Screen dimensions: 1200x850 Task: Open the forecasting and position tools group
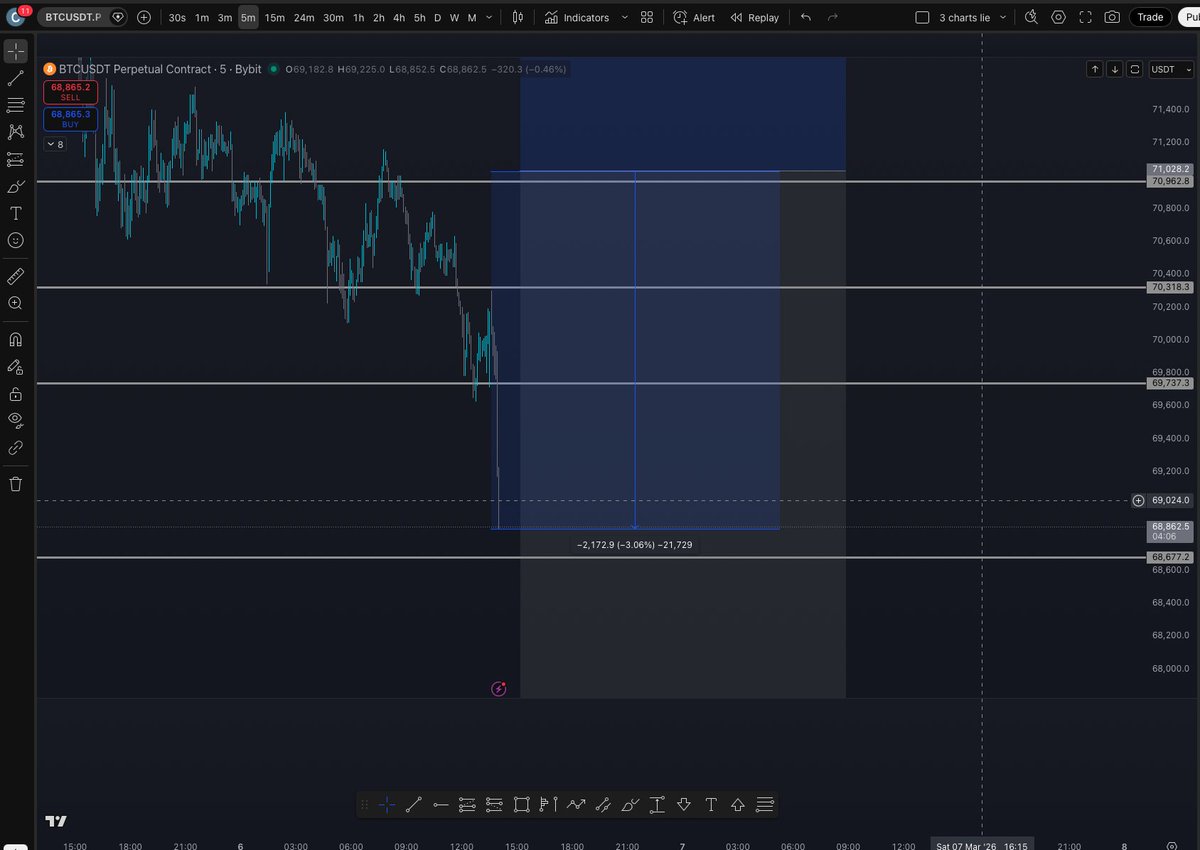pos(16,159)
